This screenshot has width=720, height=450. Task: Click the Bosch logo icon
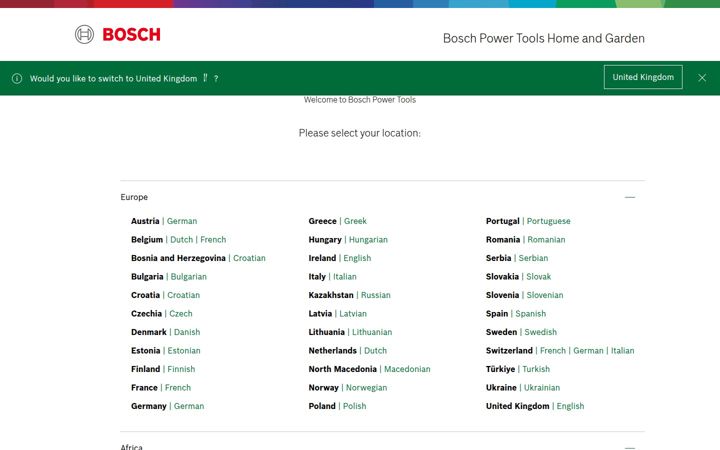click(x=84, y=34)
